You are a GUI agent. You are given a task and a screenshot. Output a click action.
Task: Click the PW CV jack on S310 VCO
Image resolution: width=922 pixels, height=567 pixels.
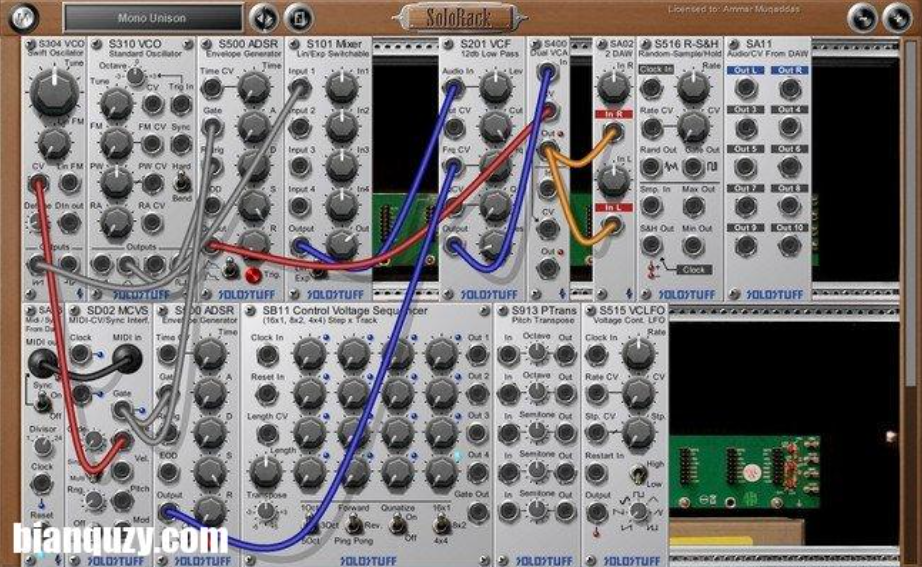click(x=152, y=183)
